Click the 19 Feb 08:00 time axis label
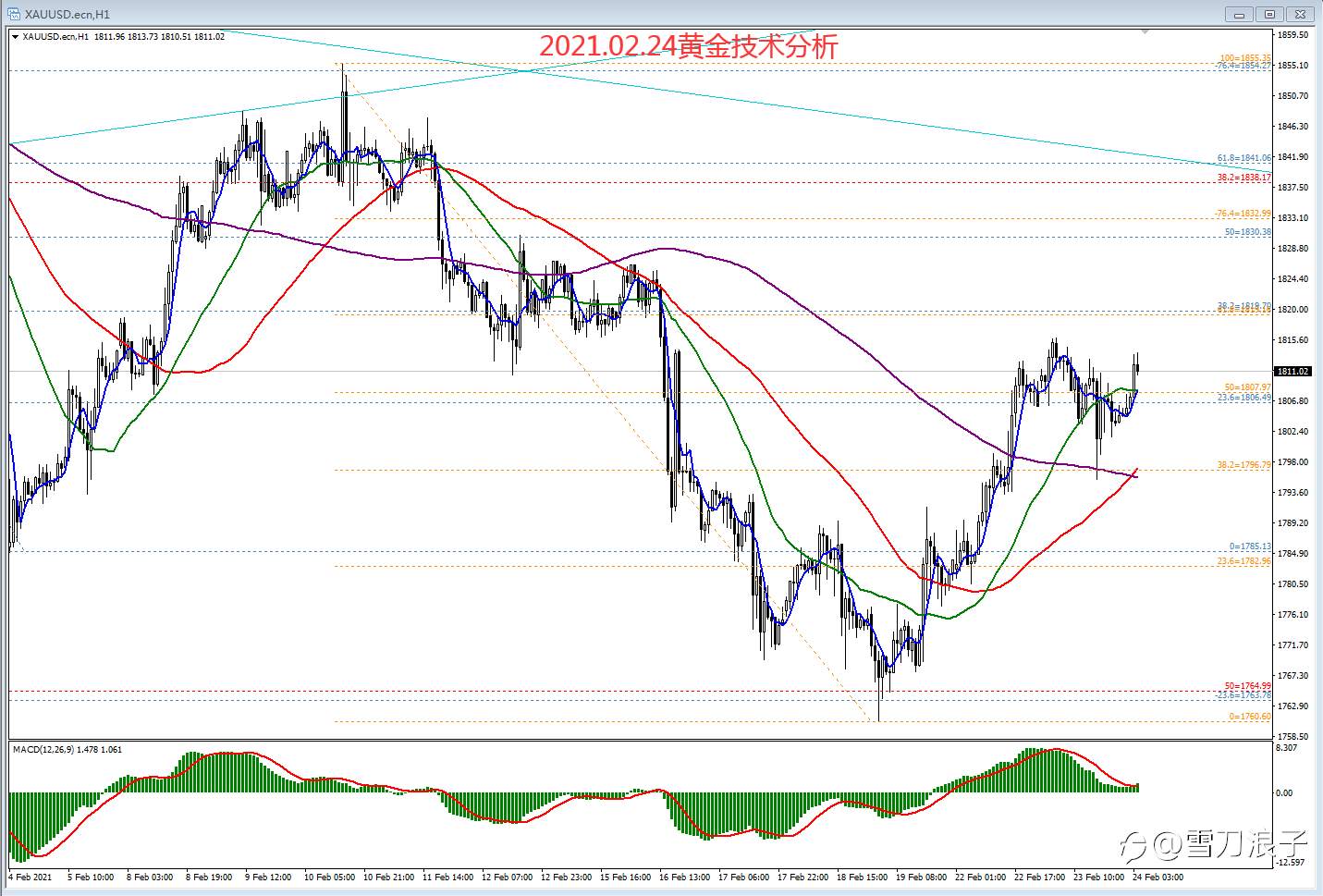The height and width of the screenshot is (896, 1323). [922, 877]
